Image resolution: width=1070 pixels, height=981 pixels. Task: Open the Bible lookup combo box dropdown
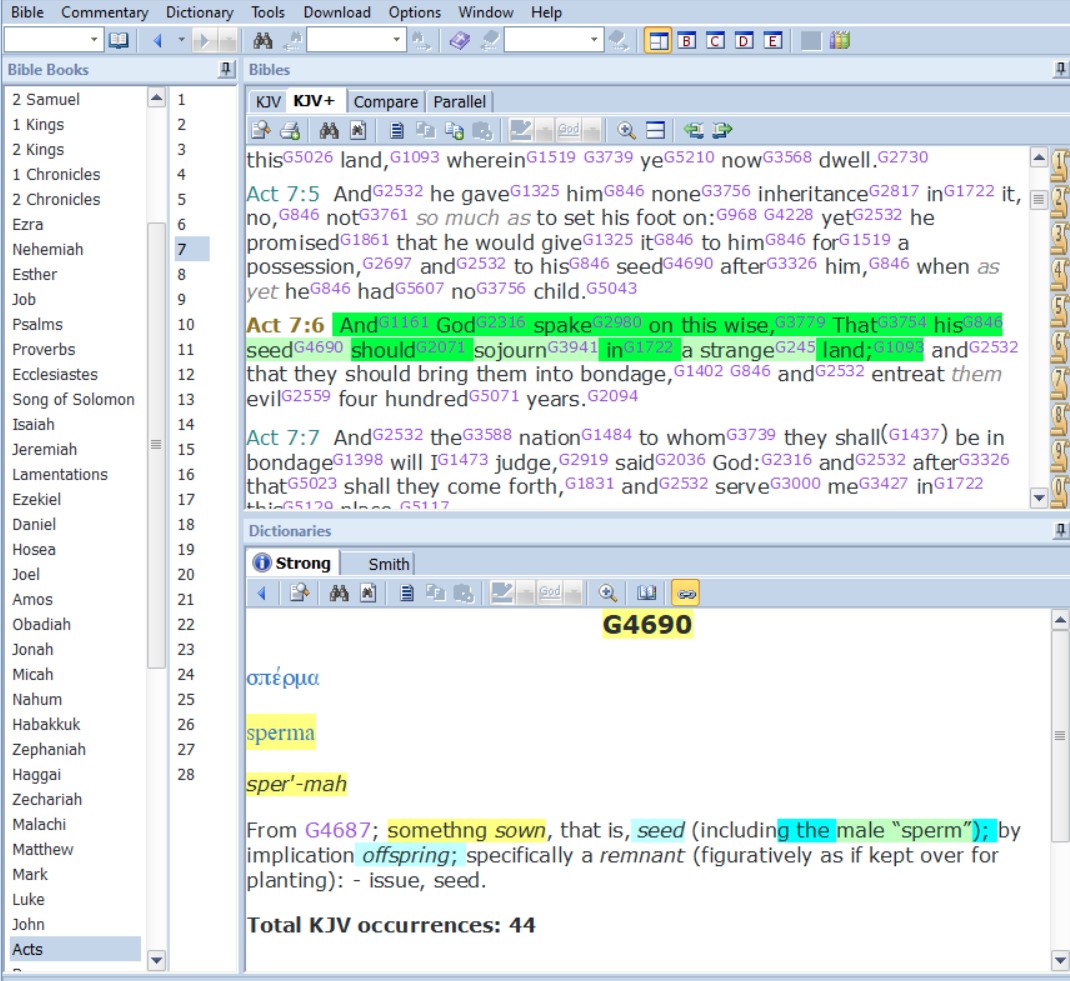(x=94, y=40)
